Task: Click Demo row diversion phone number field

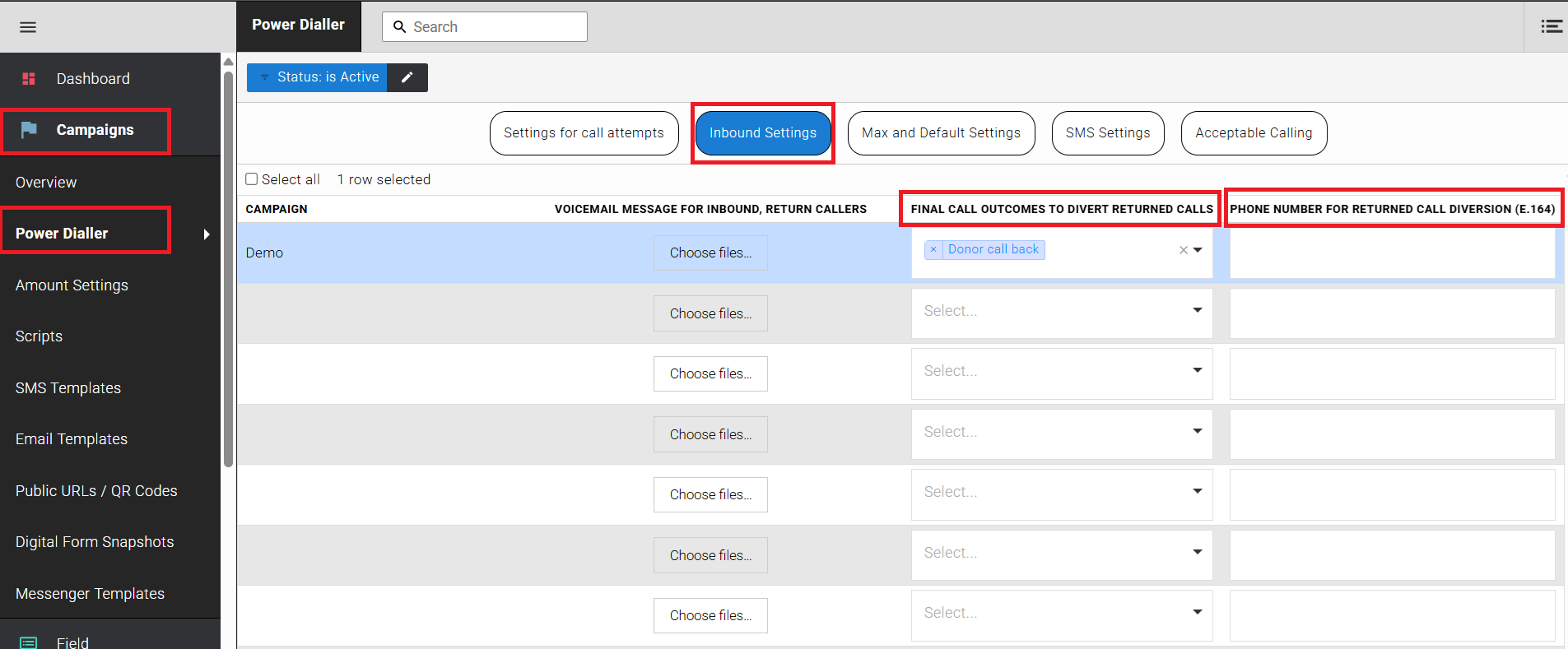Action: (1393, 253)
